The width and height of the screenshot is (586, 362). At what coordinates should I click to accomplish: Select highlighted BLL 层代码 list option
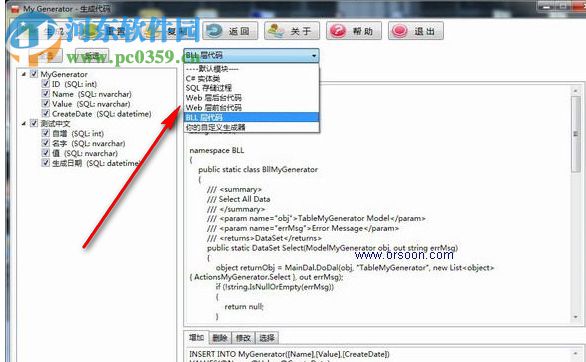pos(252,117)
